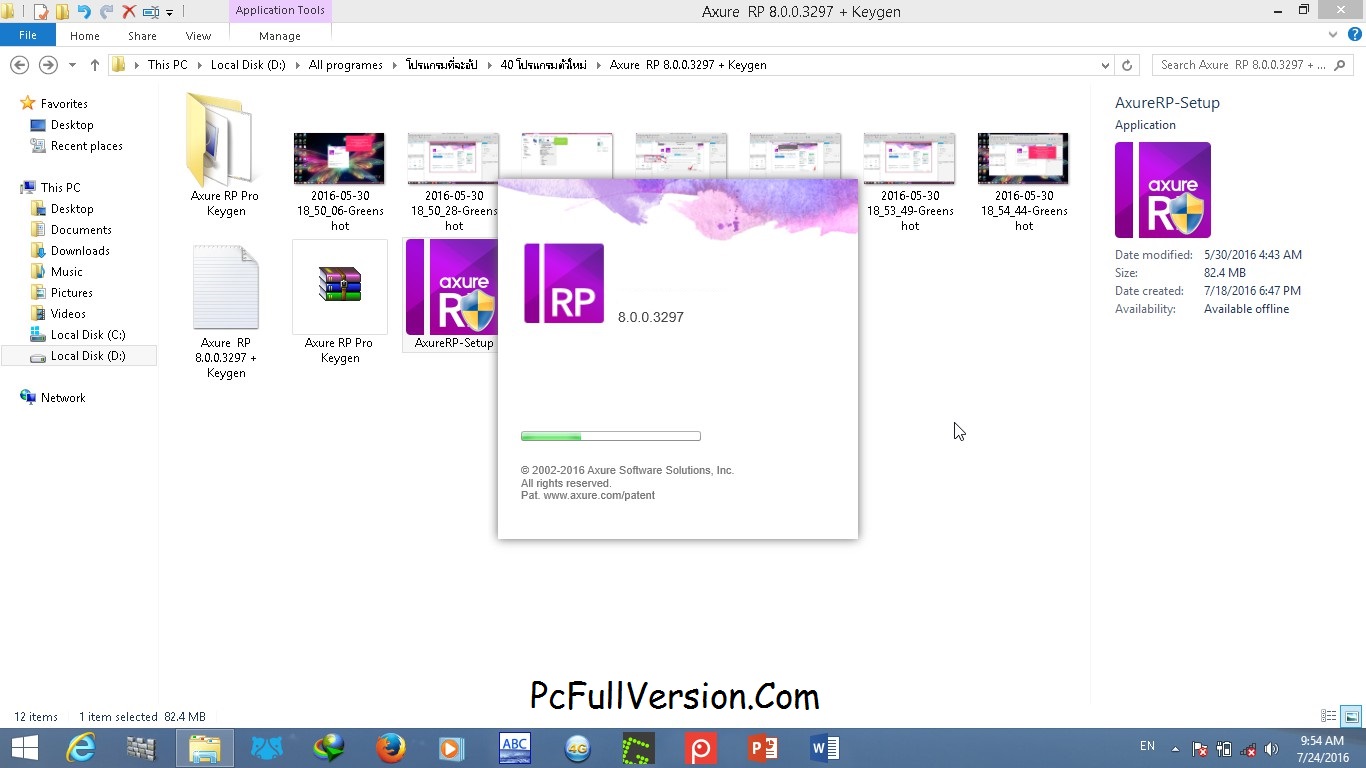The height and width of the screenshot is (768, 1366).
Task: Open Explorer Help with the question mark
Action: 1353,35
